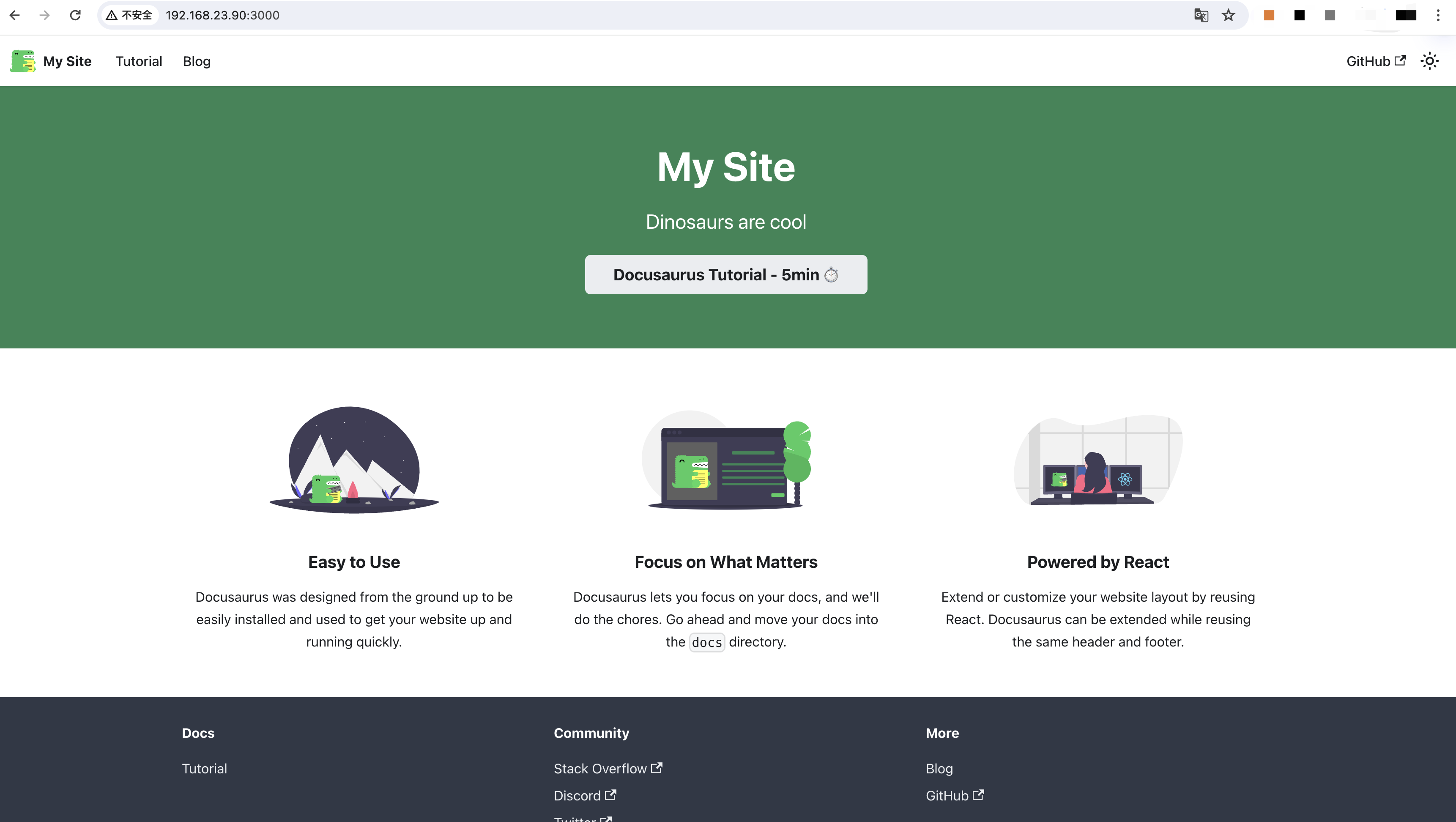Click the GitHub external-link icon in navbar
The image size is (1456, 822).
point(1401,59)
